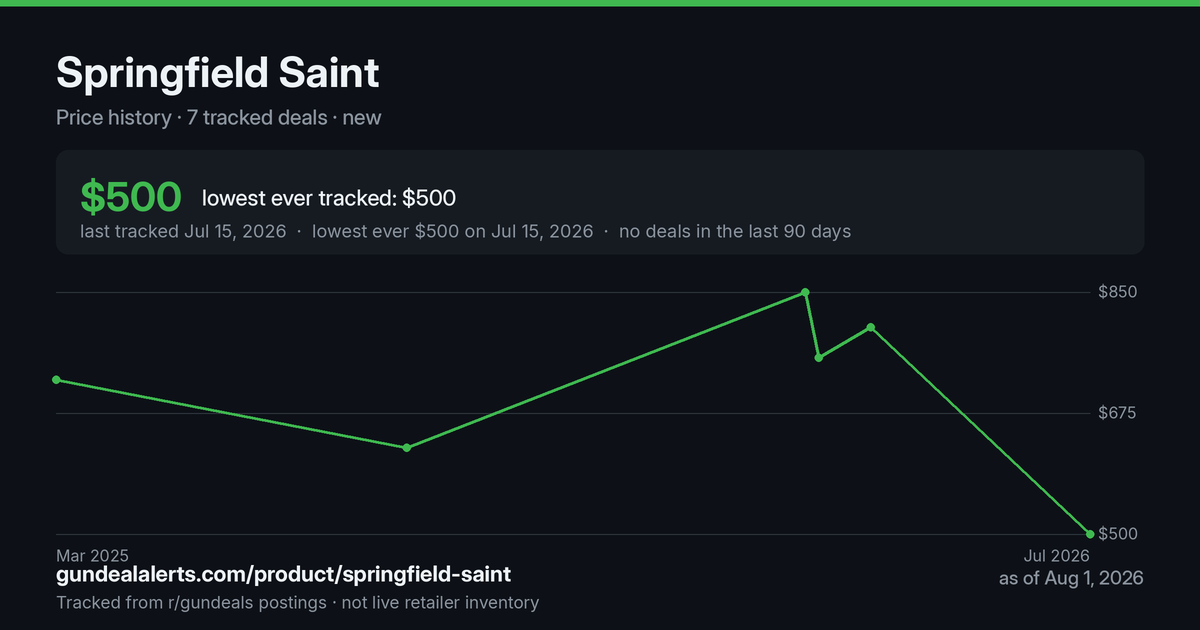Click the $500 axis label
1200x630 pixels.
pyautogui.click(x=1118, y=534)
